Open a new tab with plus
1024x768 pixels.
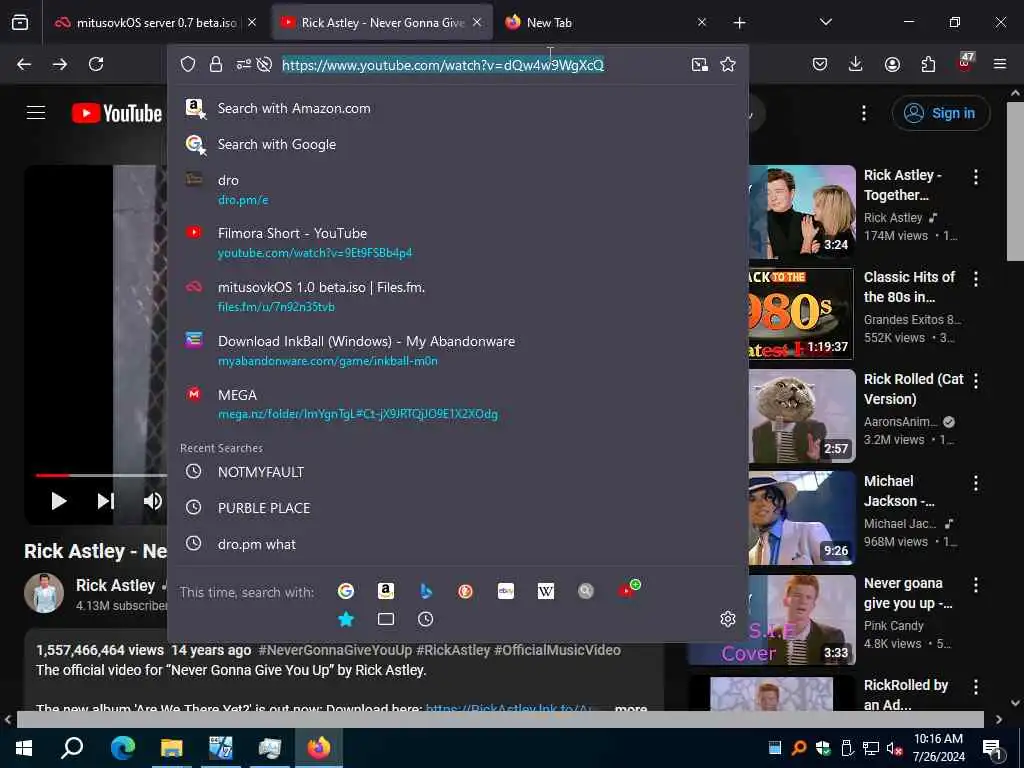coord(739,22)
